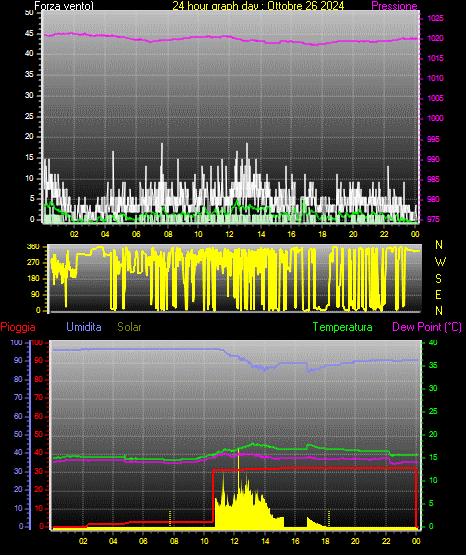Click the 'Dew Point (°C)' legend label

(427, 327)
